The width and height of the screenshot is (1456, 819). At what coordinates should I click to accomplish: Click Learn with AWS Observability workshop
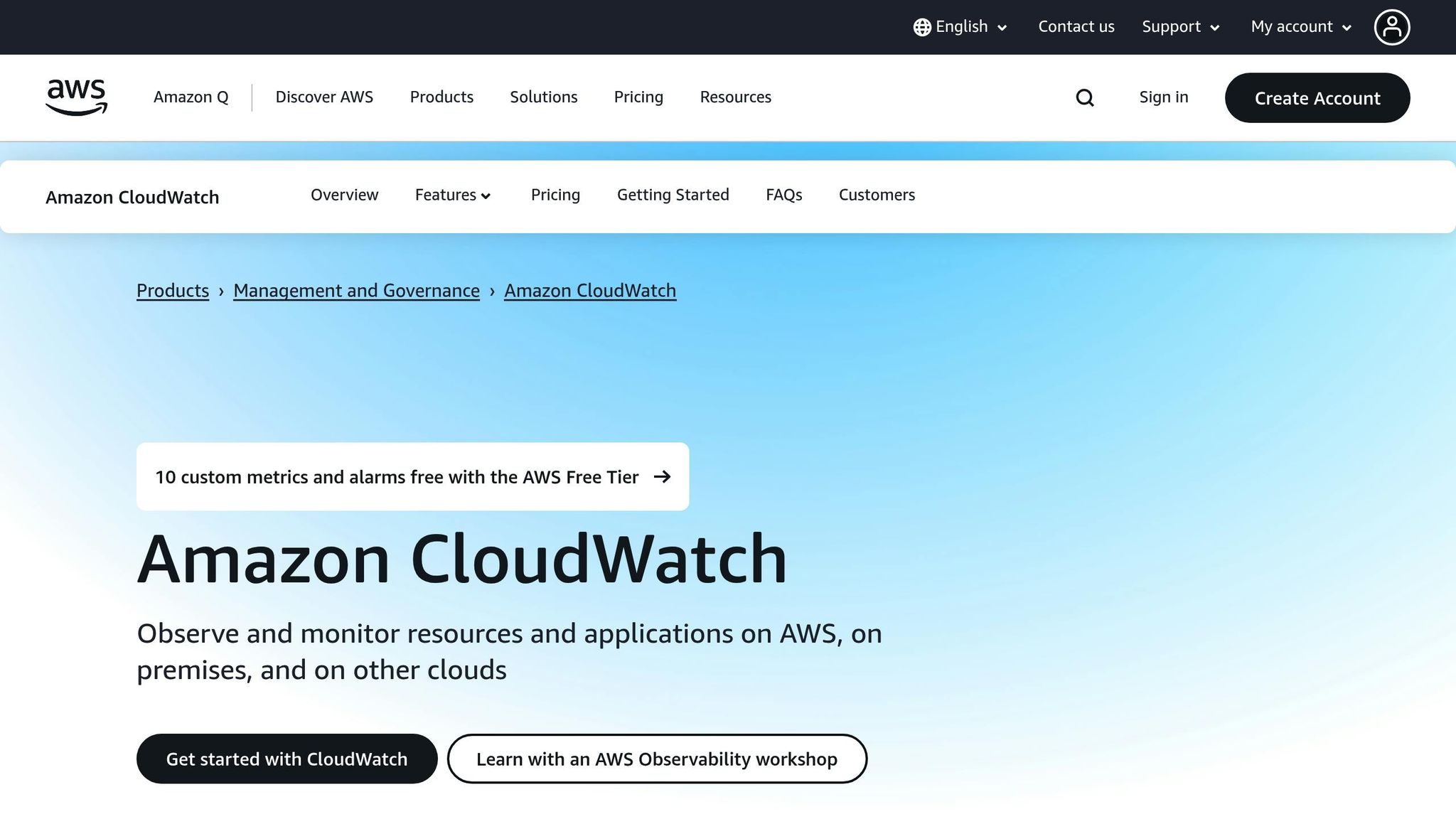pos(657,759)
